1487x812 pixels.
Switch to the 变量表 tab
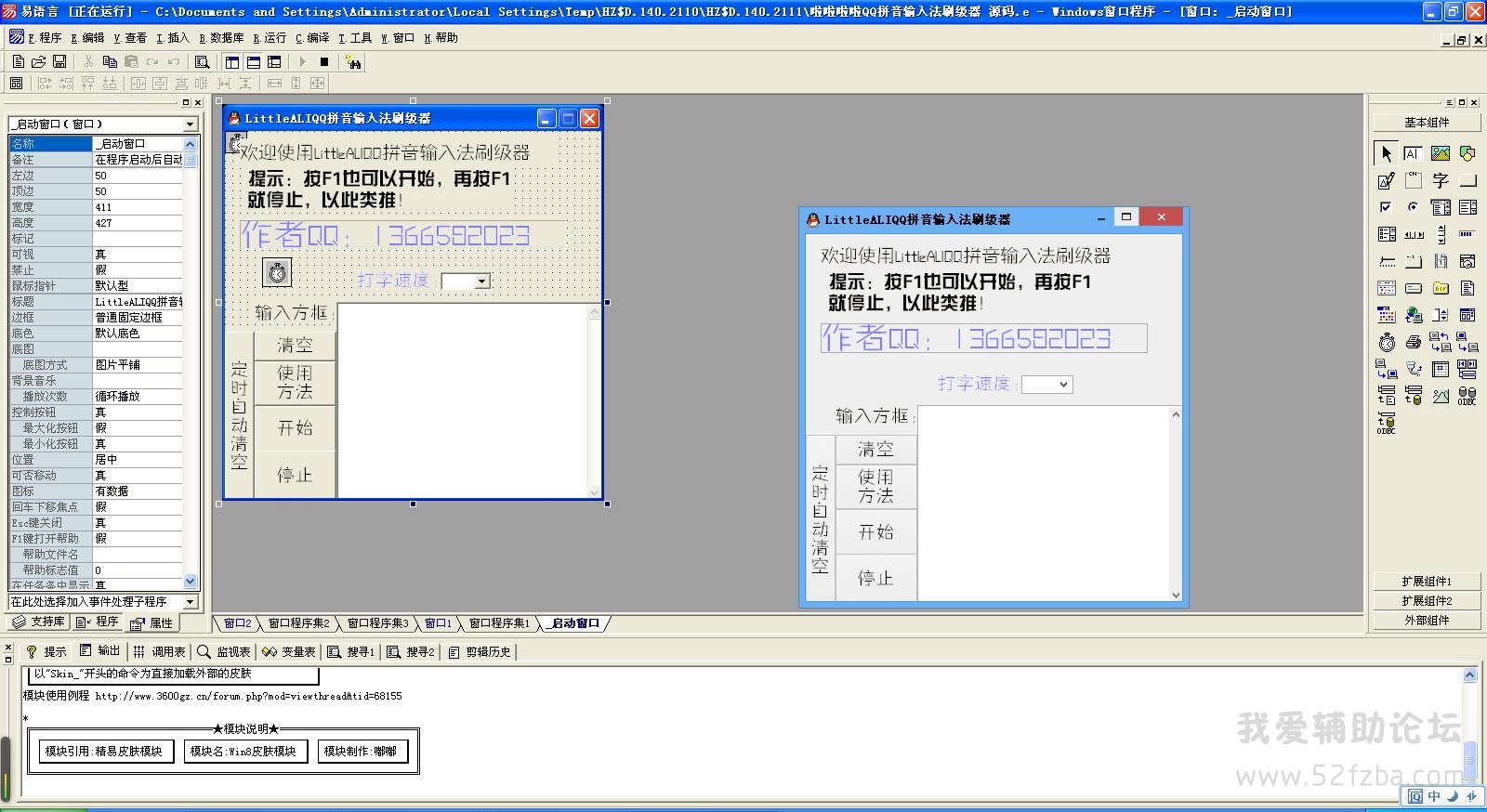coord(289,651)
